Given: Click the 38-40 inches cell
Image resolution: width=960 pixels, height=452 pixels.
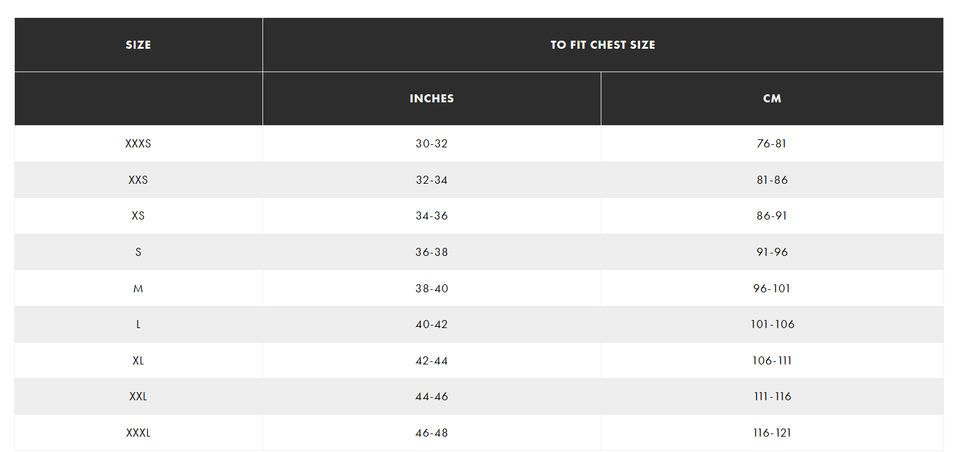Looking at the screenshot, I should tap(431, 288).
